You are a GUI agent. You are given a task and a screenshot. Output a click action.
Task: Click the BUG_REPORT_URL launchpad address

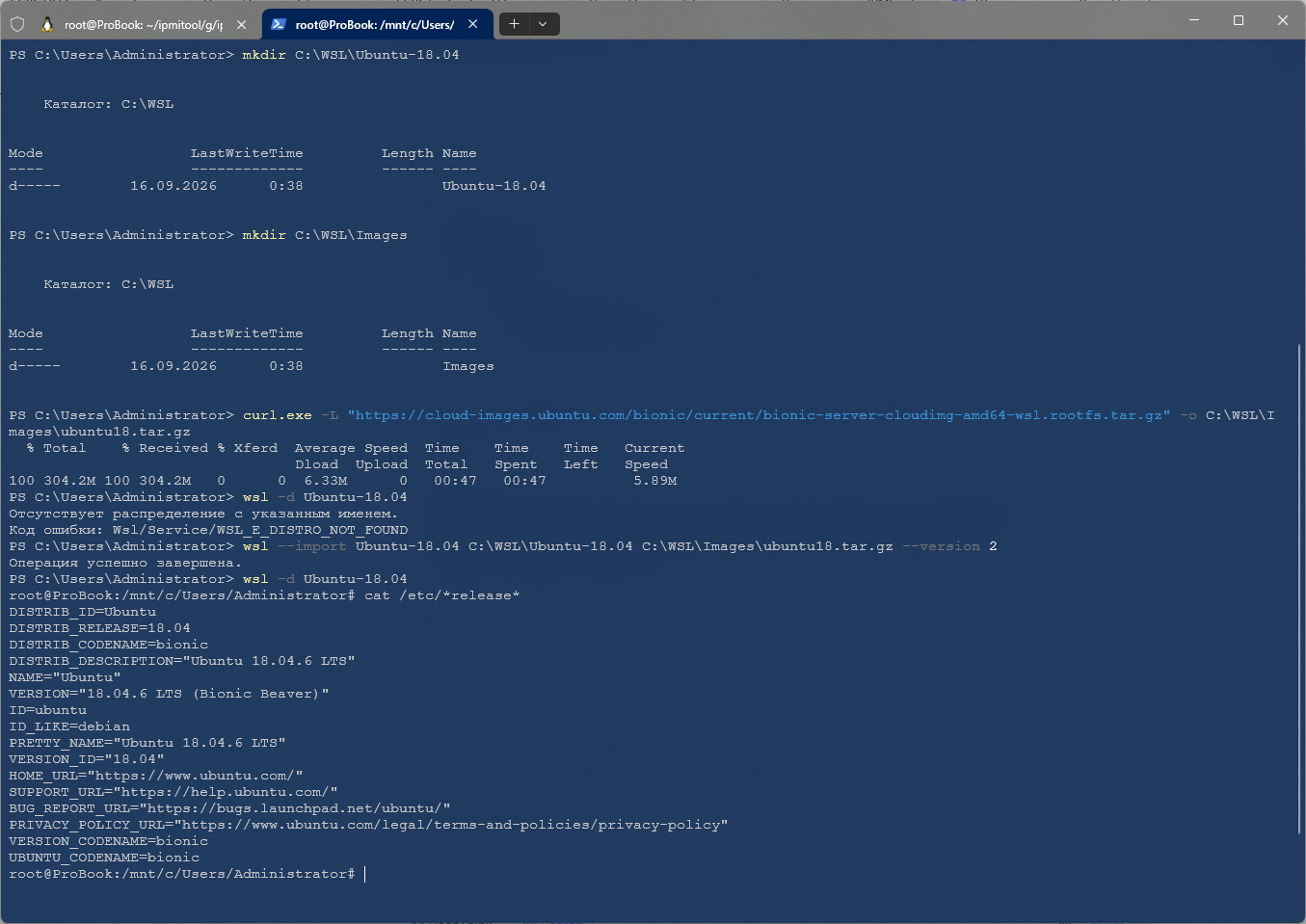[295, 808]
